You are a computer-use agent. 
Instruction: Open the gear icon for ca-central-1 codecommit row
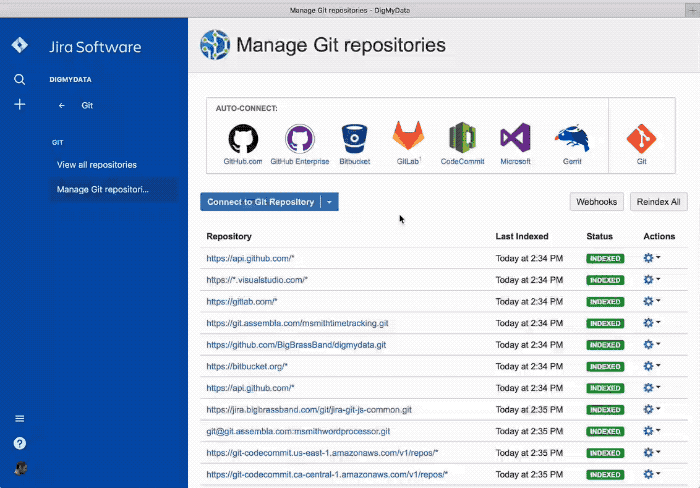point(651,474)
